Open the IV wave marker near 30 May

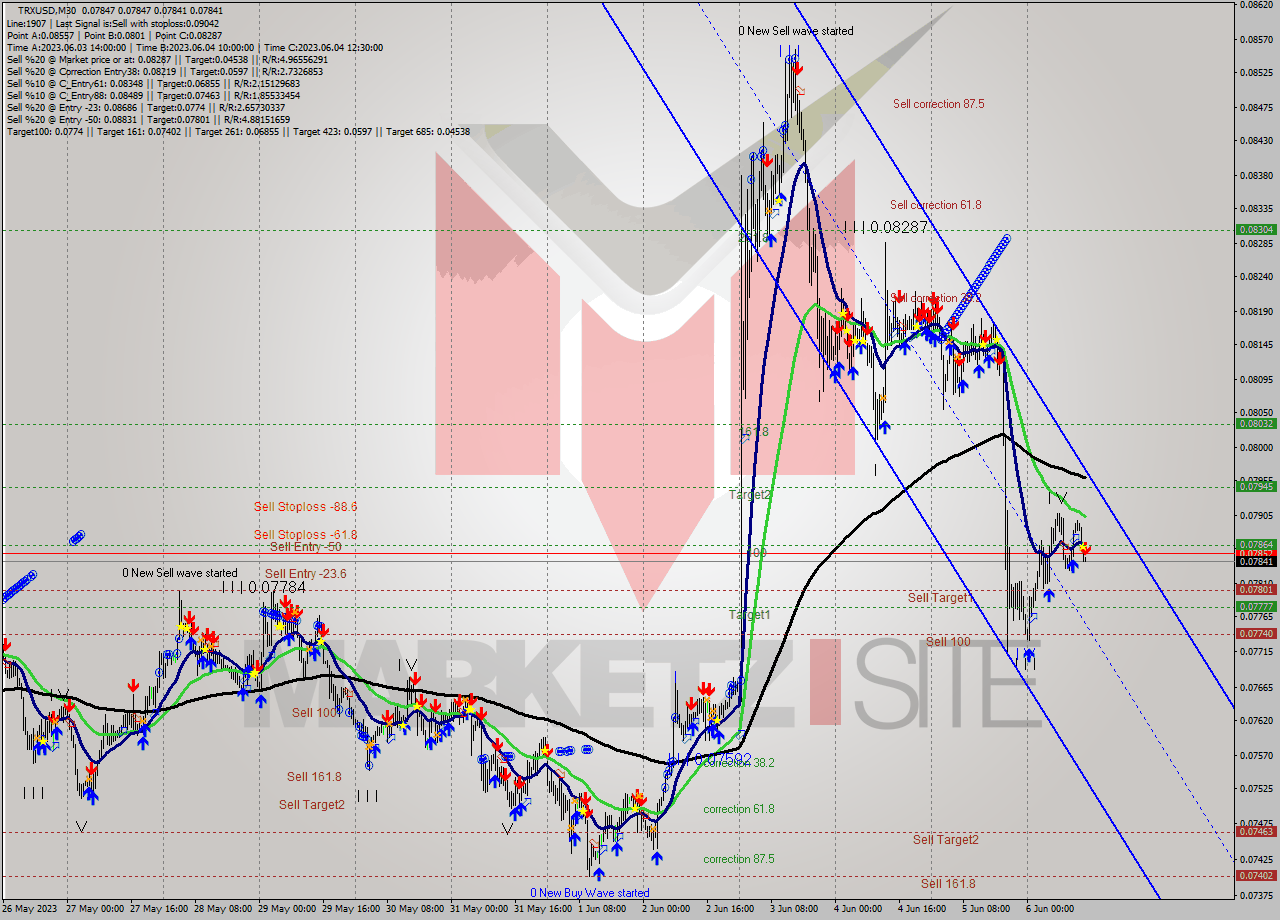tap(408, 666)
